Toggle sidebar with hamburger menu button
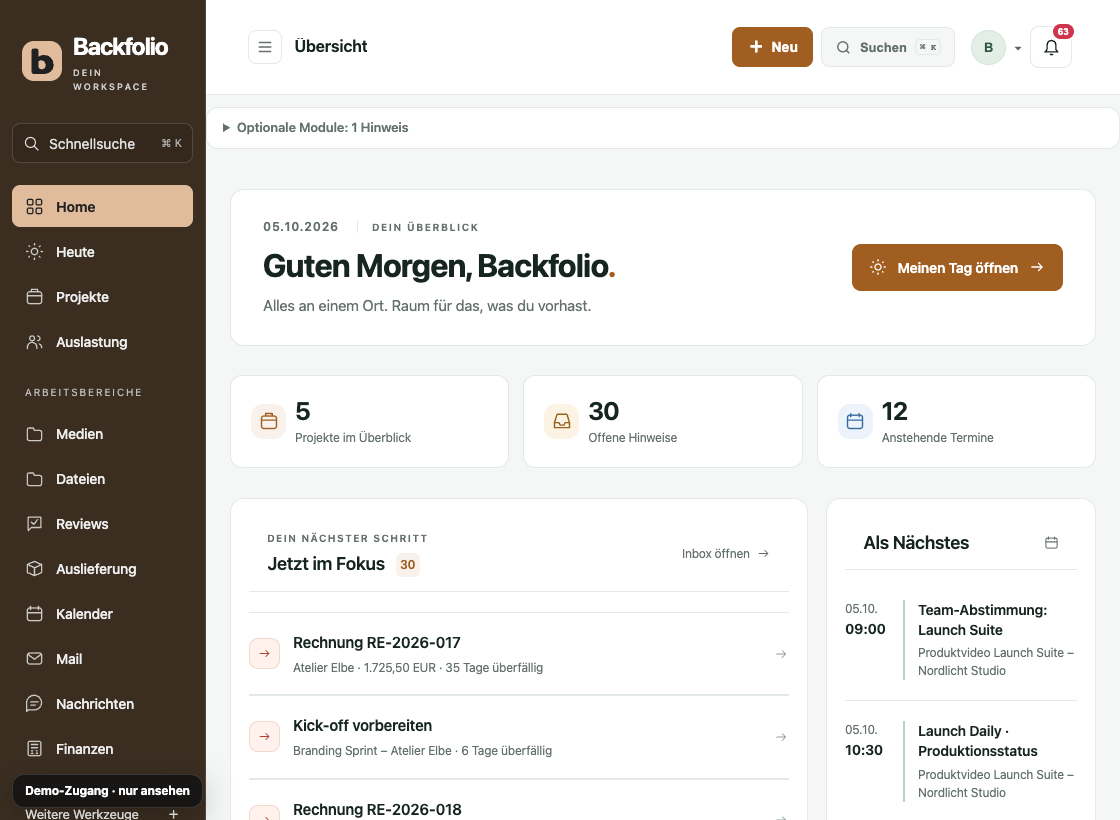Screen dimensions: 1120x820 (265, 47)
